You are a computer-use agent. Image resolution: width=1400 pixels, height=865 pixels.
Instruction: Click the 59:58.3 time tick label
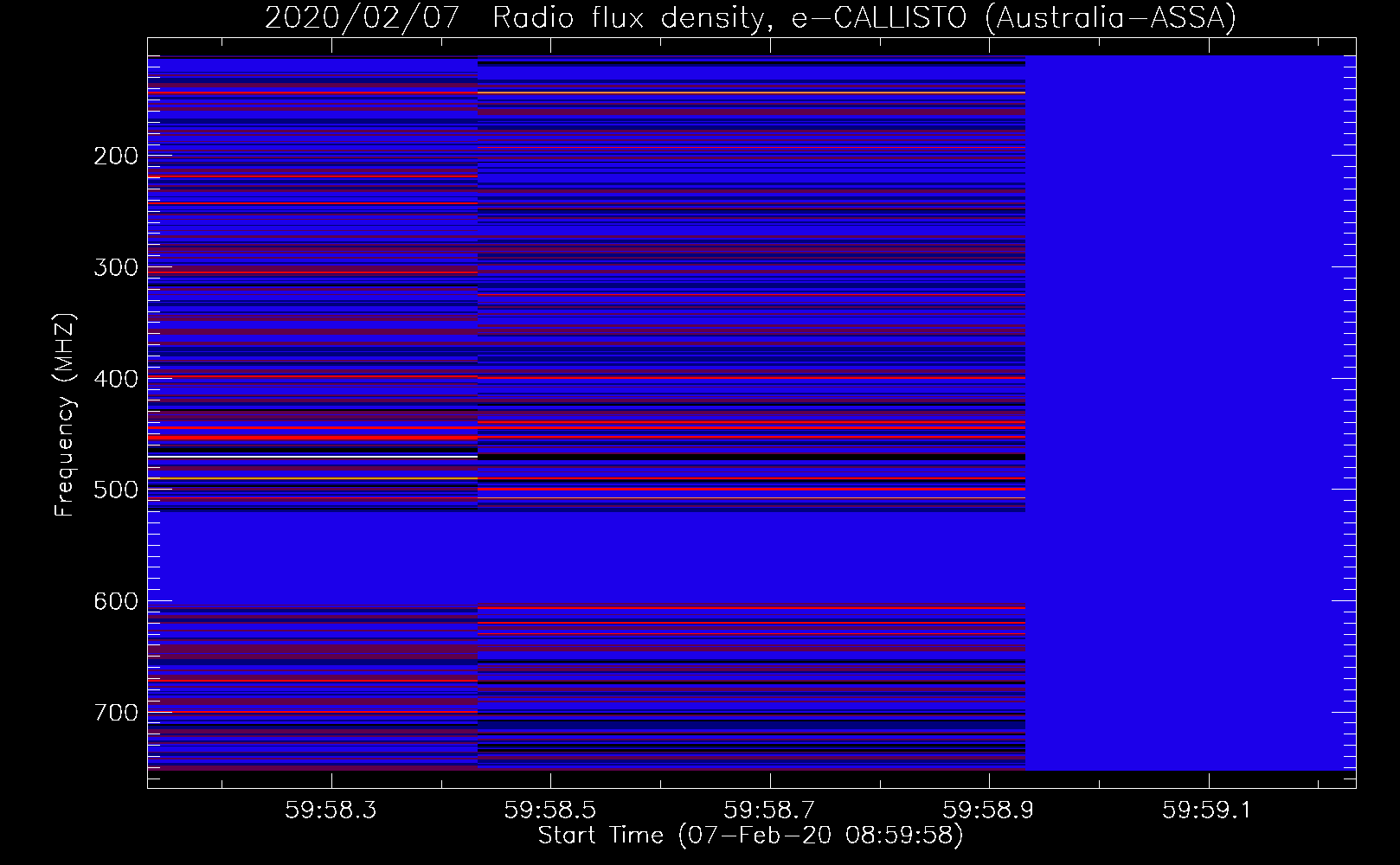(x=331, y=811)
